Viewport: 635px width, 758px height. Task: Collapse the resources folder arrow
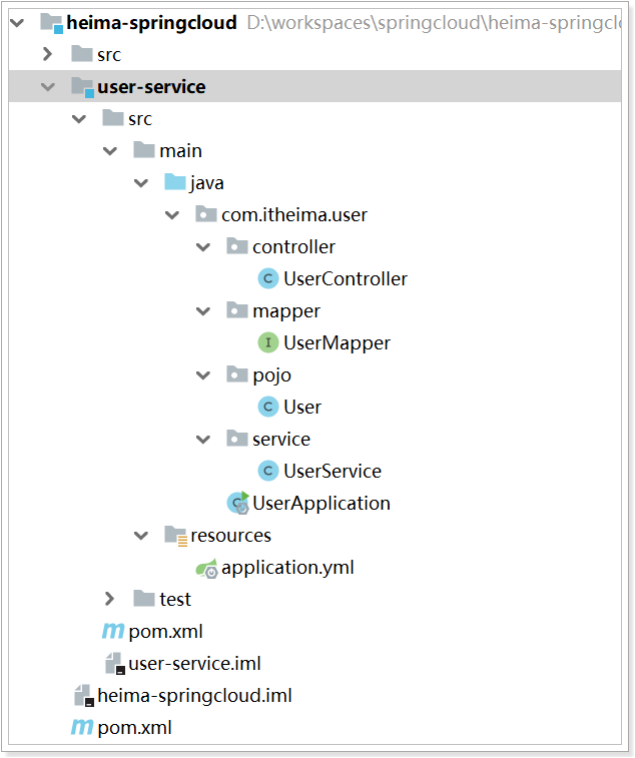click(141, 535)
